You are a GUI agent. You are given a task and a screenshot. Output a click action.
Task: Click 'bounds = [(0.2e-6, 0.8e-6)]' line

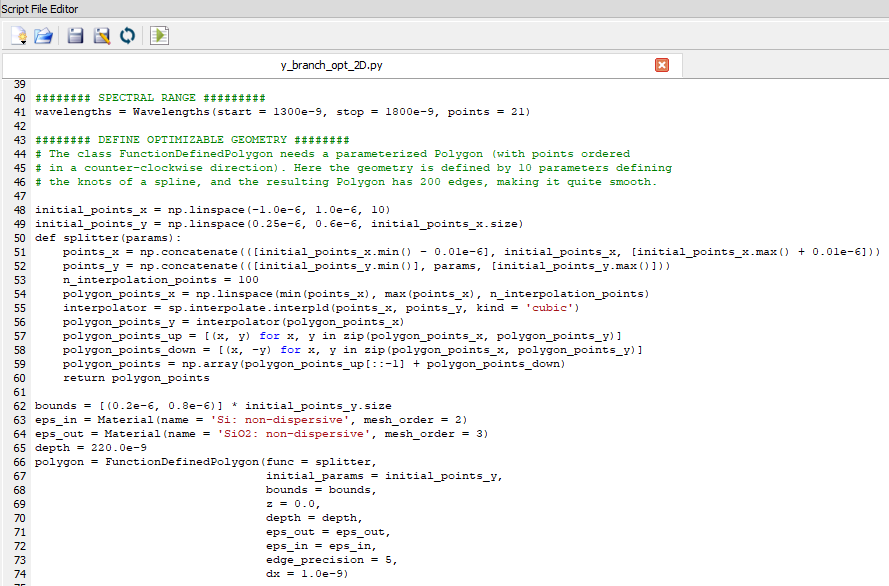click(213, 405)
